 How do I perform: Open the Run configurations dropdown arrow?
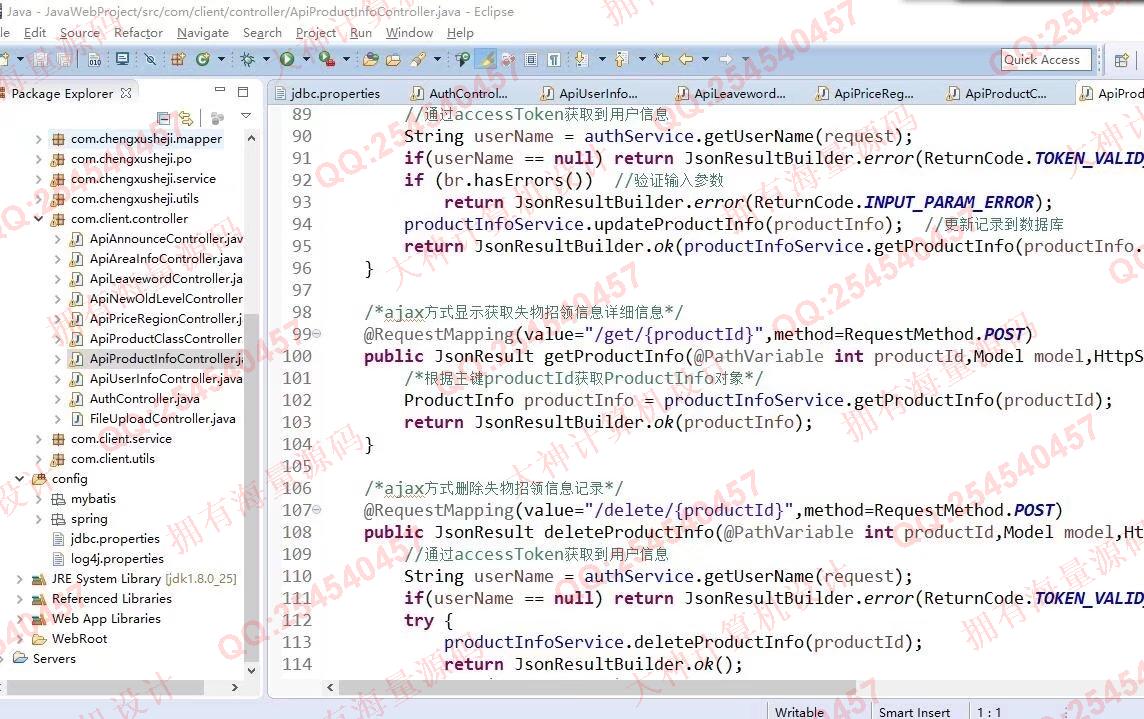click(x=306, y=59)
